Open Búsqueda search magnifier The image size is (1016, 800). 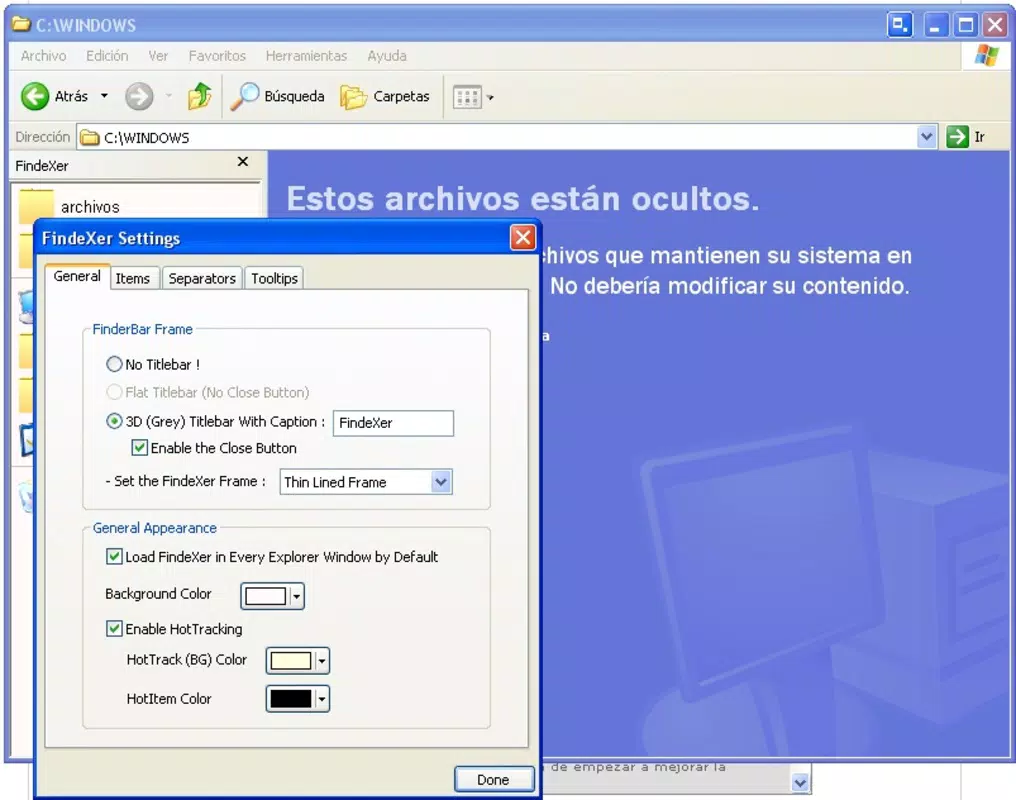[244, 97]
